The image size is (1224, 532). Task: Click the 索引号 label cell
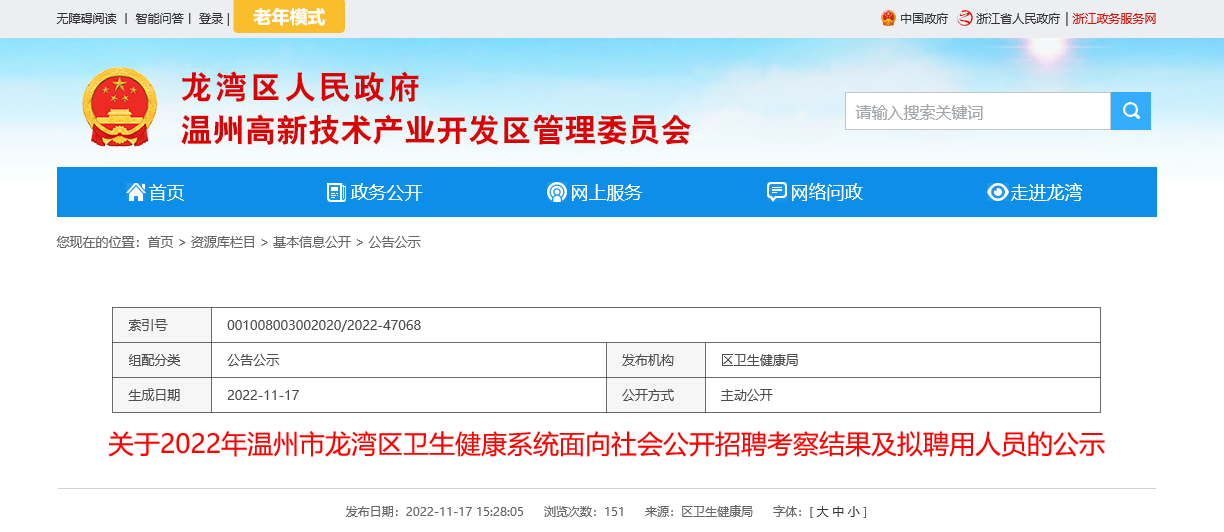point(162,325)
